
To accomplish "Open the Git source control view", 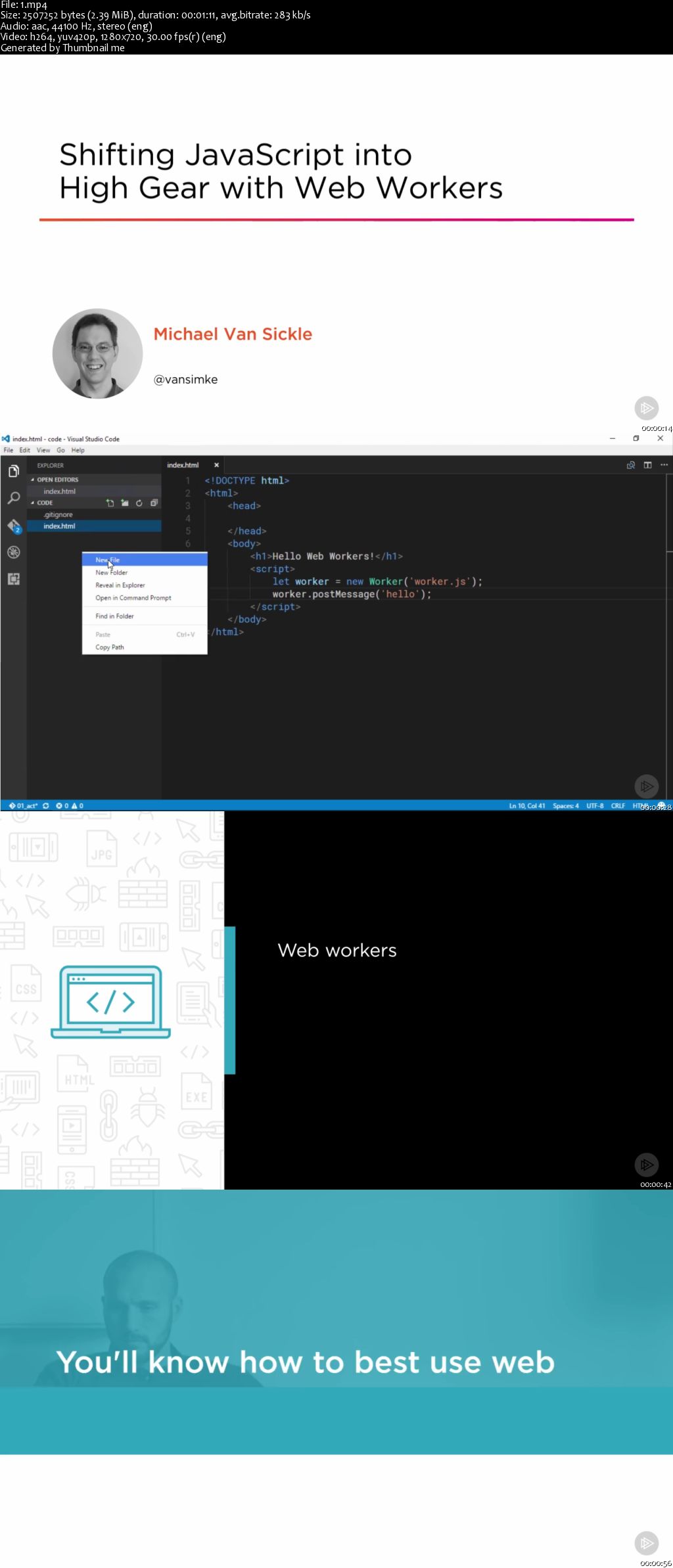I will tap(14, 526).
